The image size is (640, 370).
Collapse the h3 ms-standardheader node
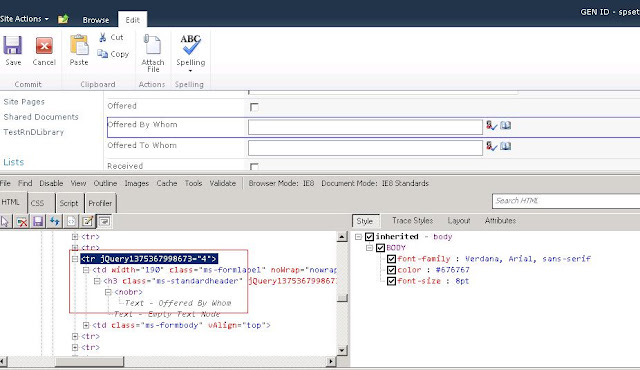[97, 281]
